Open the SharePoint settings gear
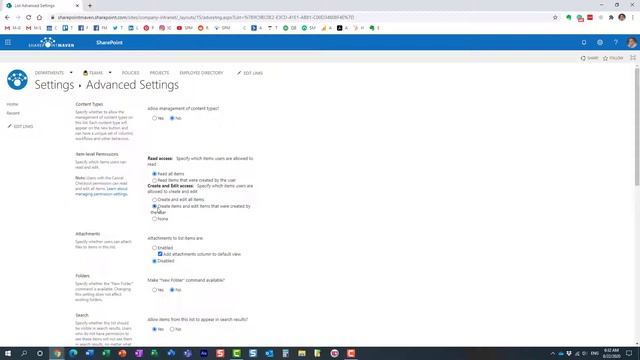640x360 pixels. 600,42
